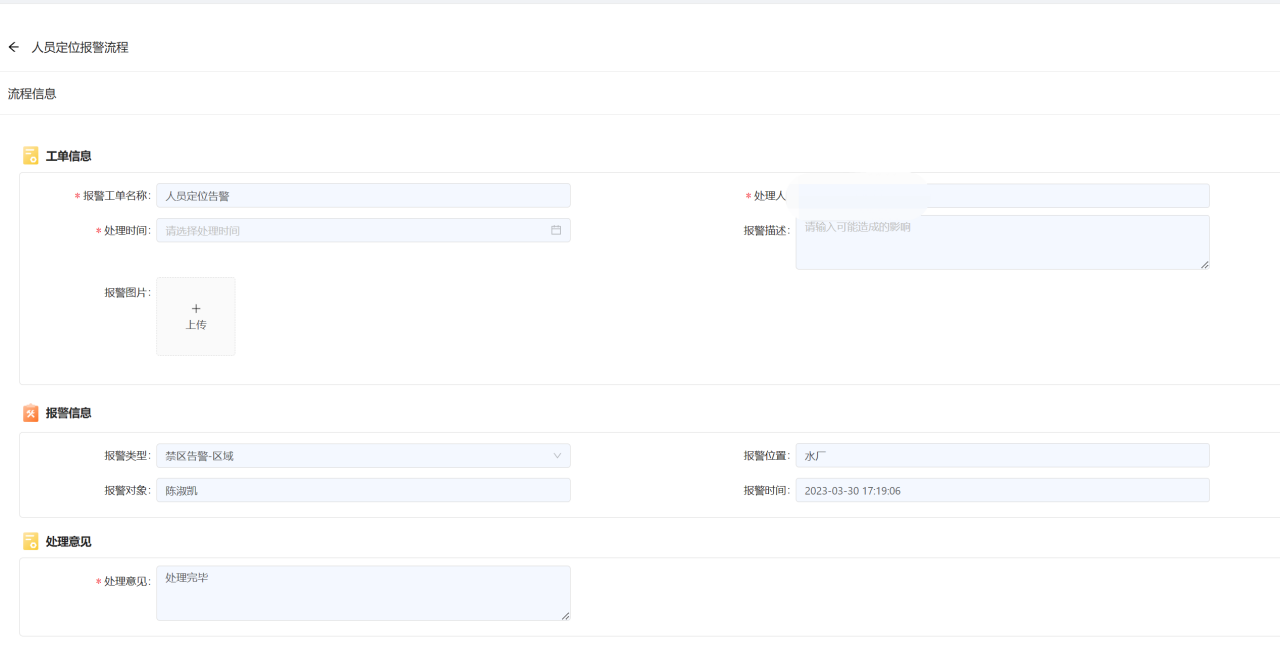This screenshot has width=1280, height=652.
Task: Click the orange 报警信息 section icon
Action: tap(31, 413)
